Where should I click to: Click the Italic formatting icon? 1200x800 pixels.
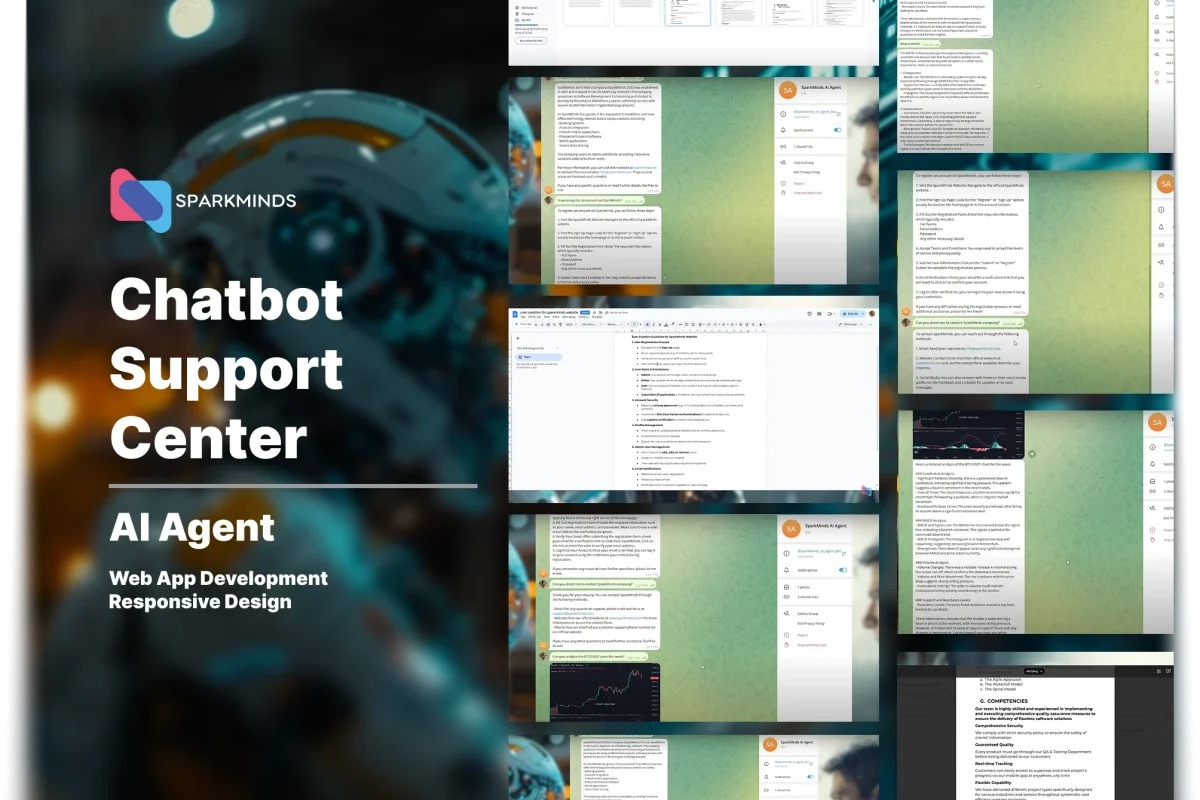click(x=653, y=324)
